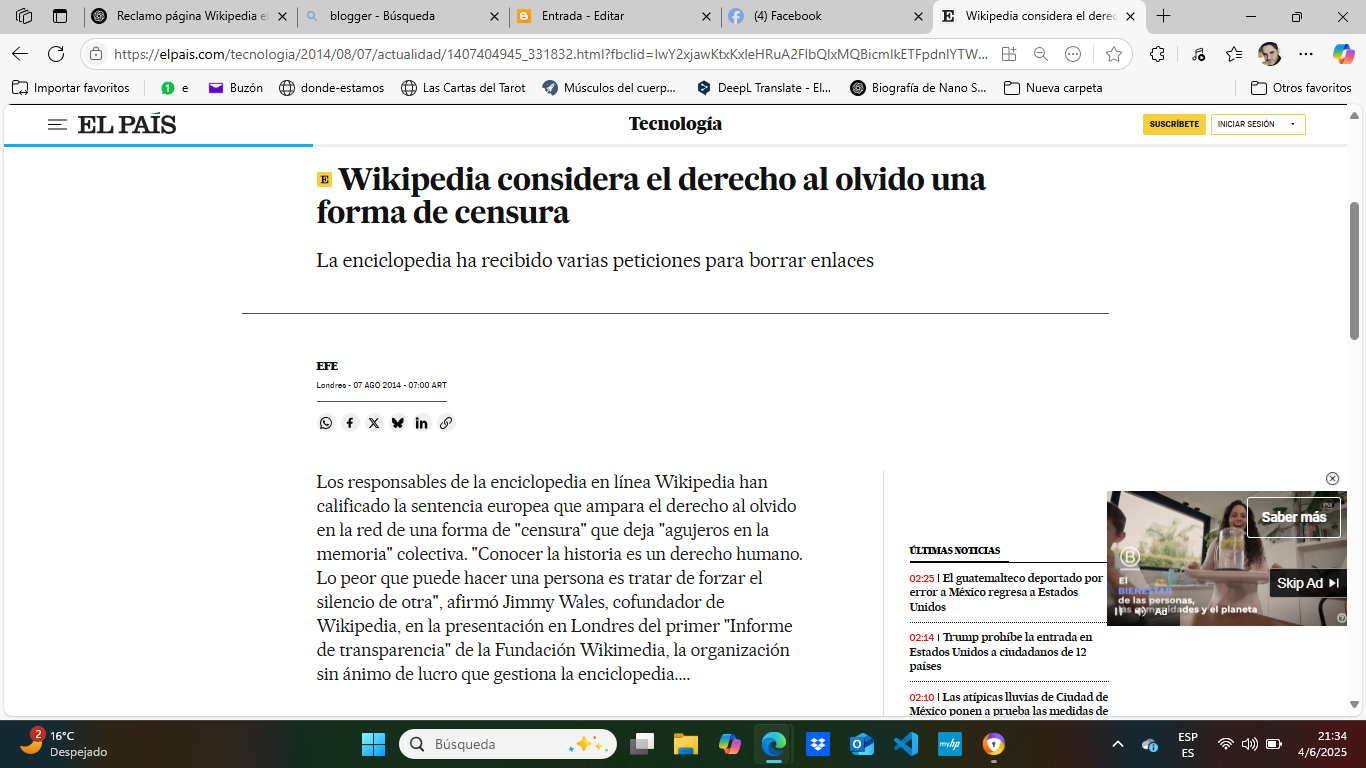Open the Edge profile avatar

pyautogui.click(x=1270, y=54)
